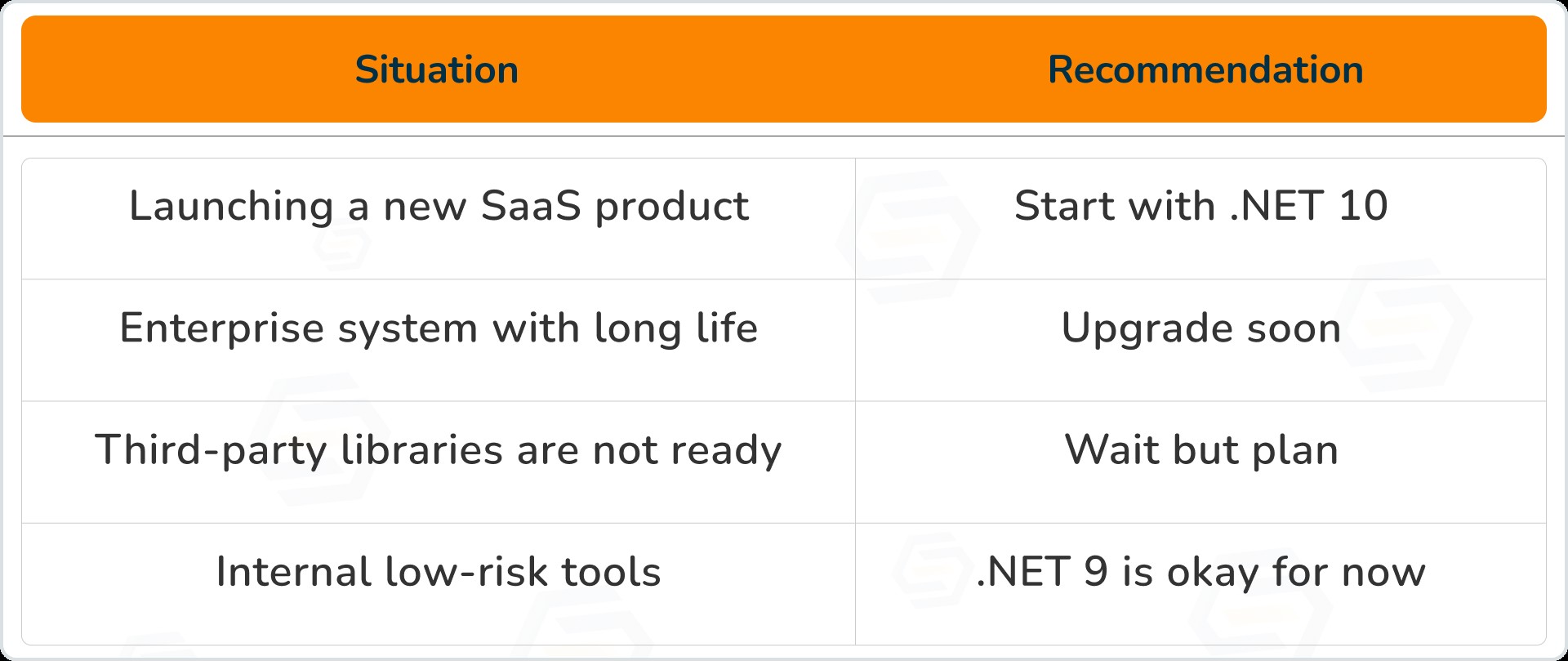Click the orange header bar between both titles
This screenshot has height=661, width=1568.
pos(784,70)
